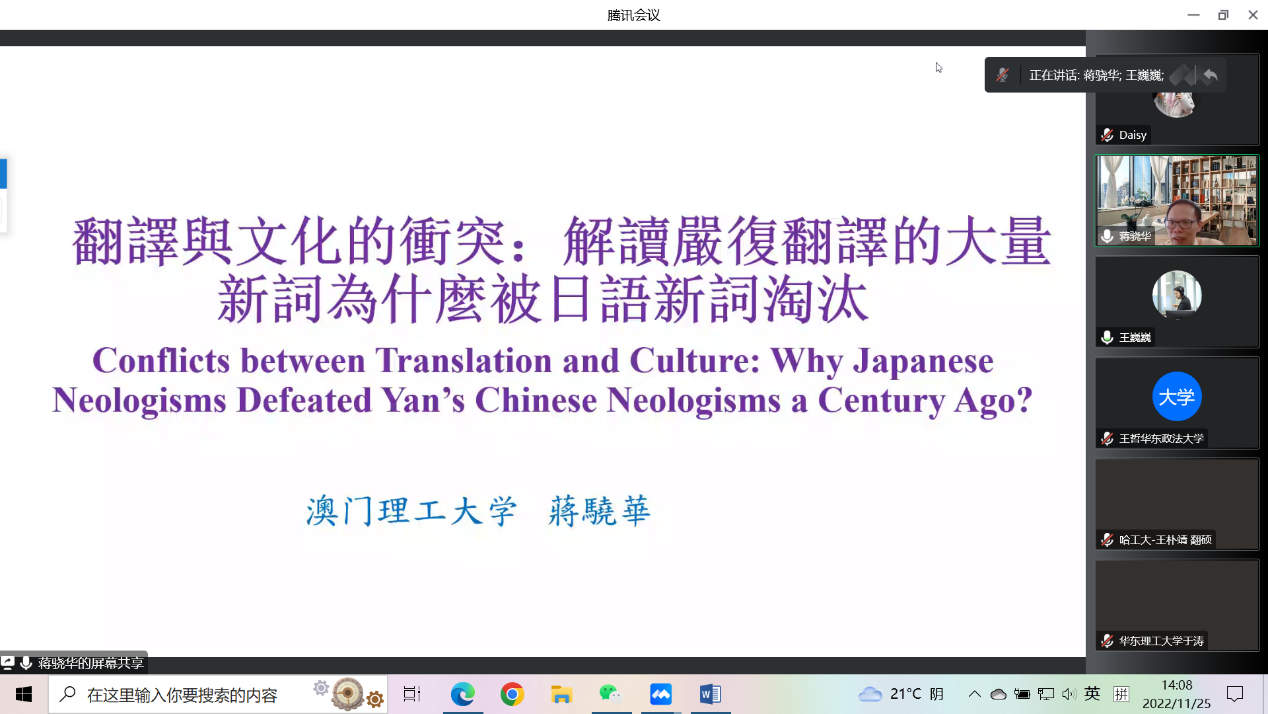Select Daisy's participant video tile

[x=1176, y=99]
